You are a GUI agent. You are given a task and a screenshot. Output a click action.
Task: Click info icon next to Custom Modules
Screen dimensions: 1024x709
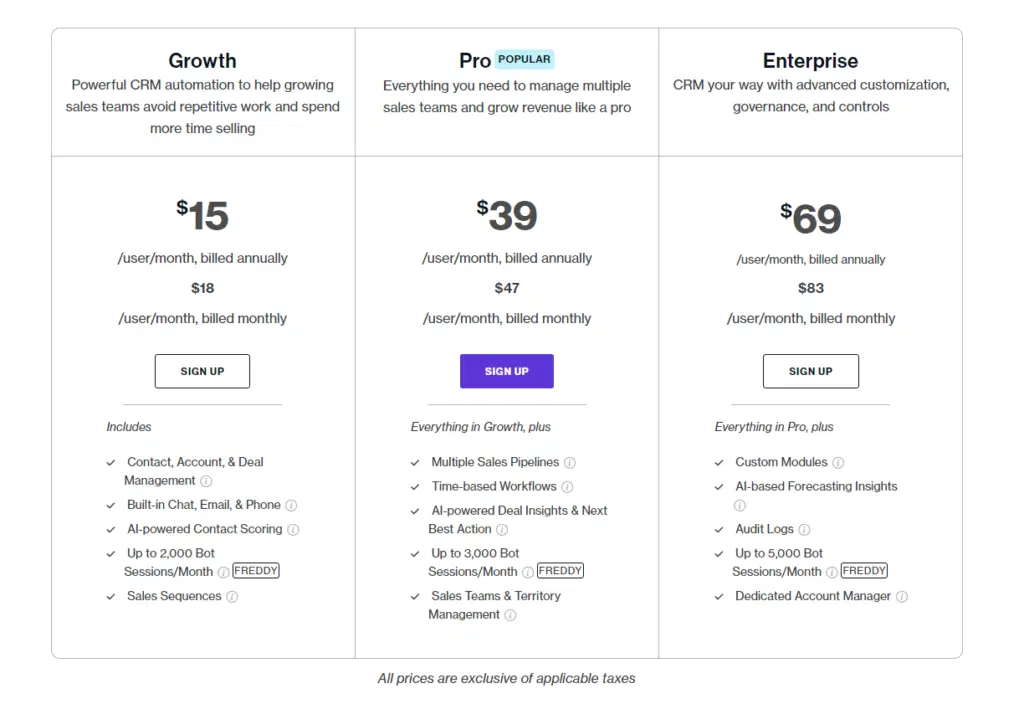(x=838, y=463)
